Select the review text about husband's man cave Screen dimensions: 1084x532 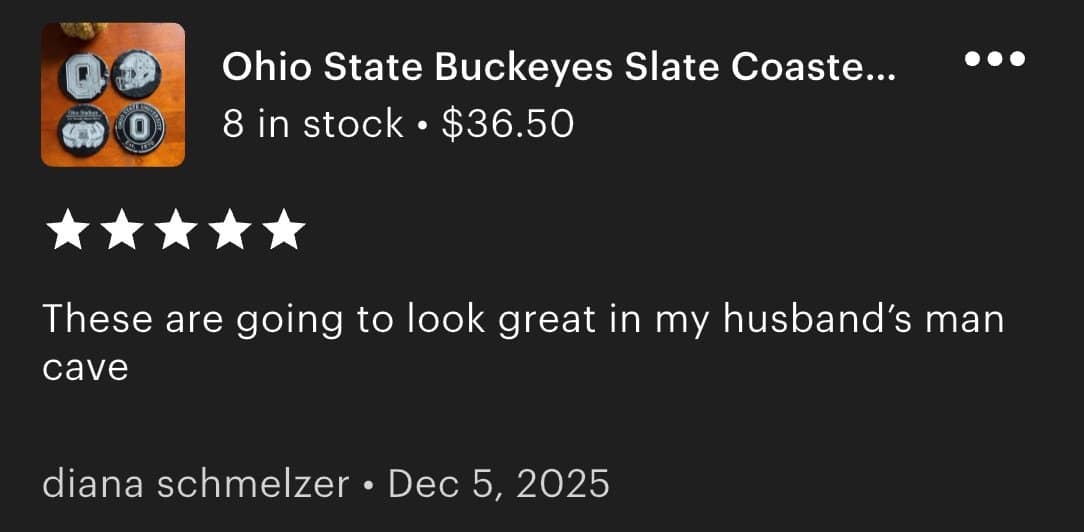click(522, 320)
